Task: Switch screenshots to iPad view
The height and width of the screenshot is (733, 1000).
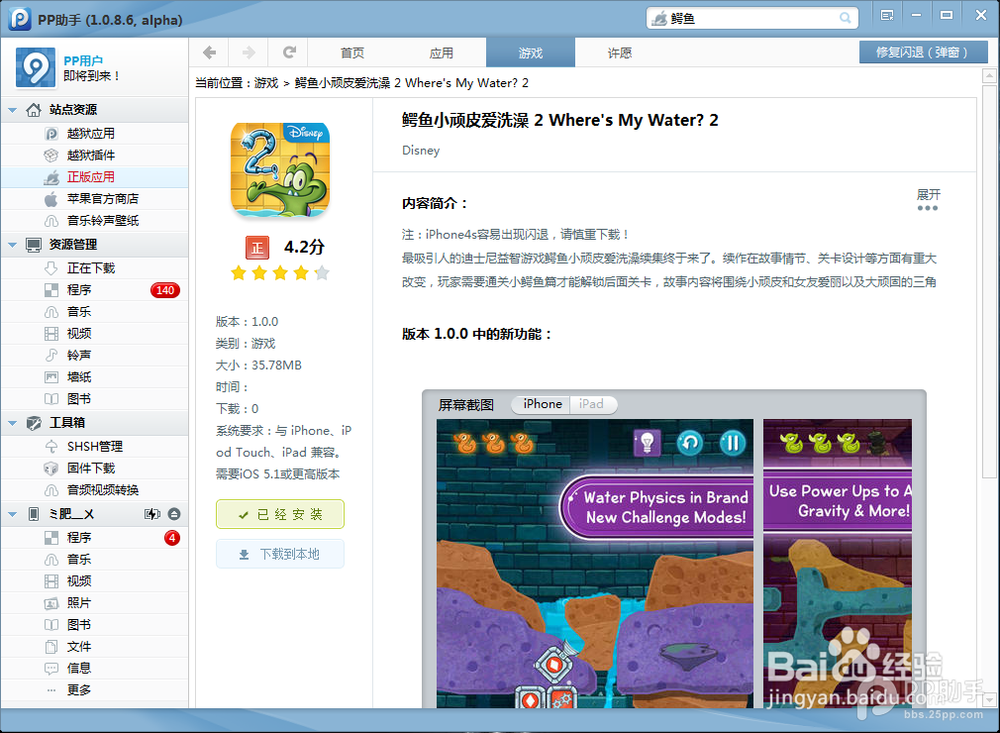Action: (x=592, y=404)
